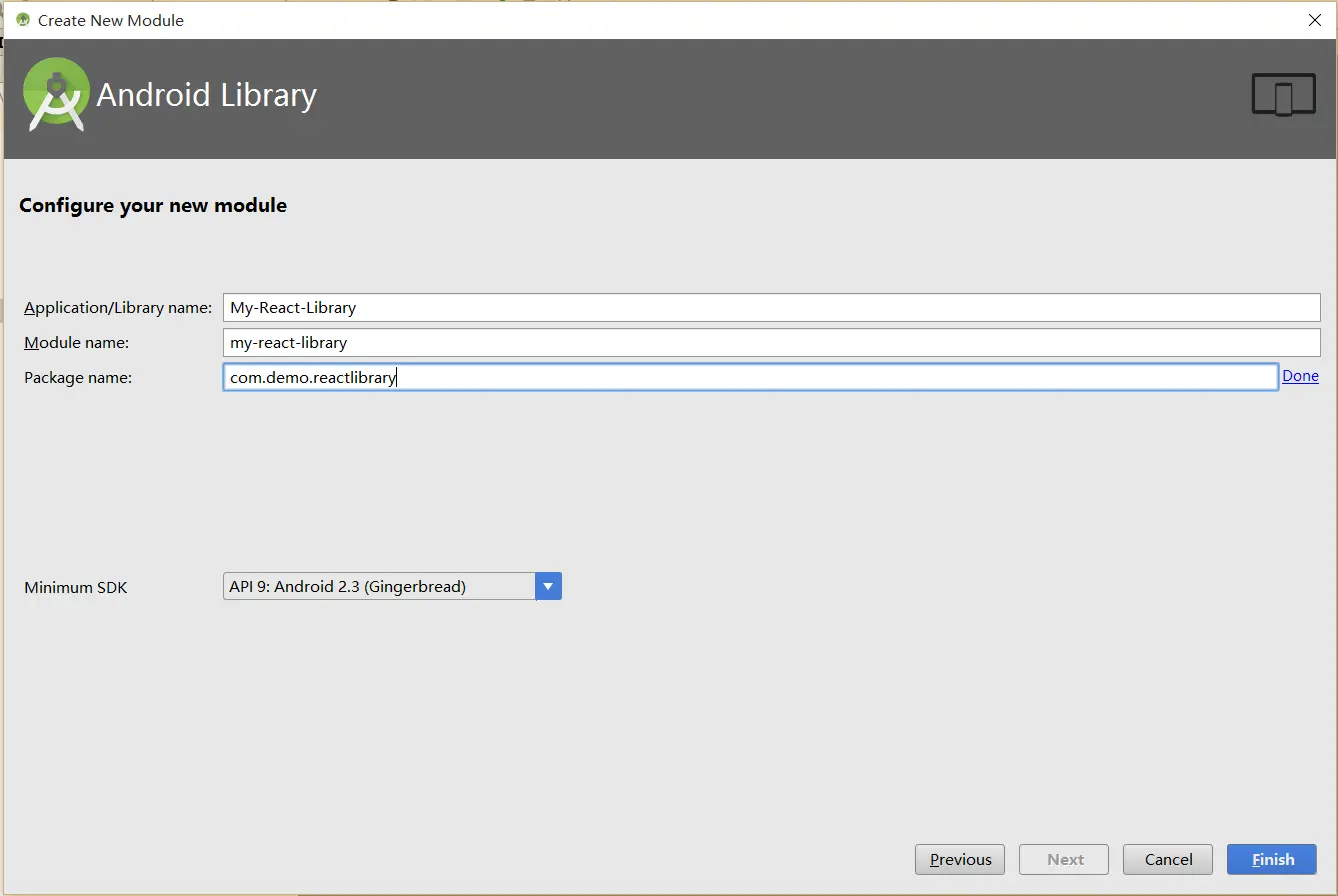1338x896 pixels.
Task: Focus the Module name field
Action: [x=771, y=342]
